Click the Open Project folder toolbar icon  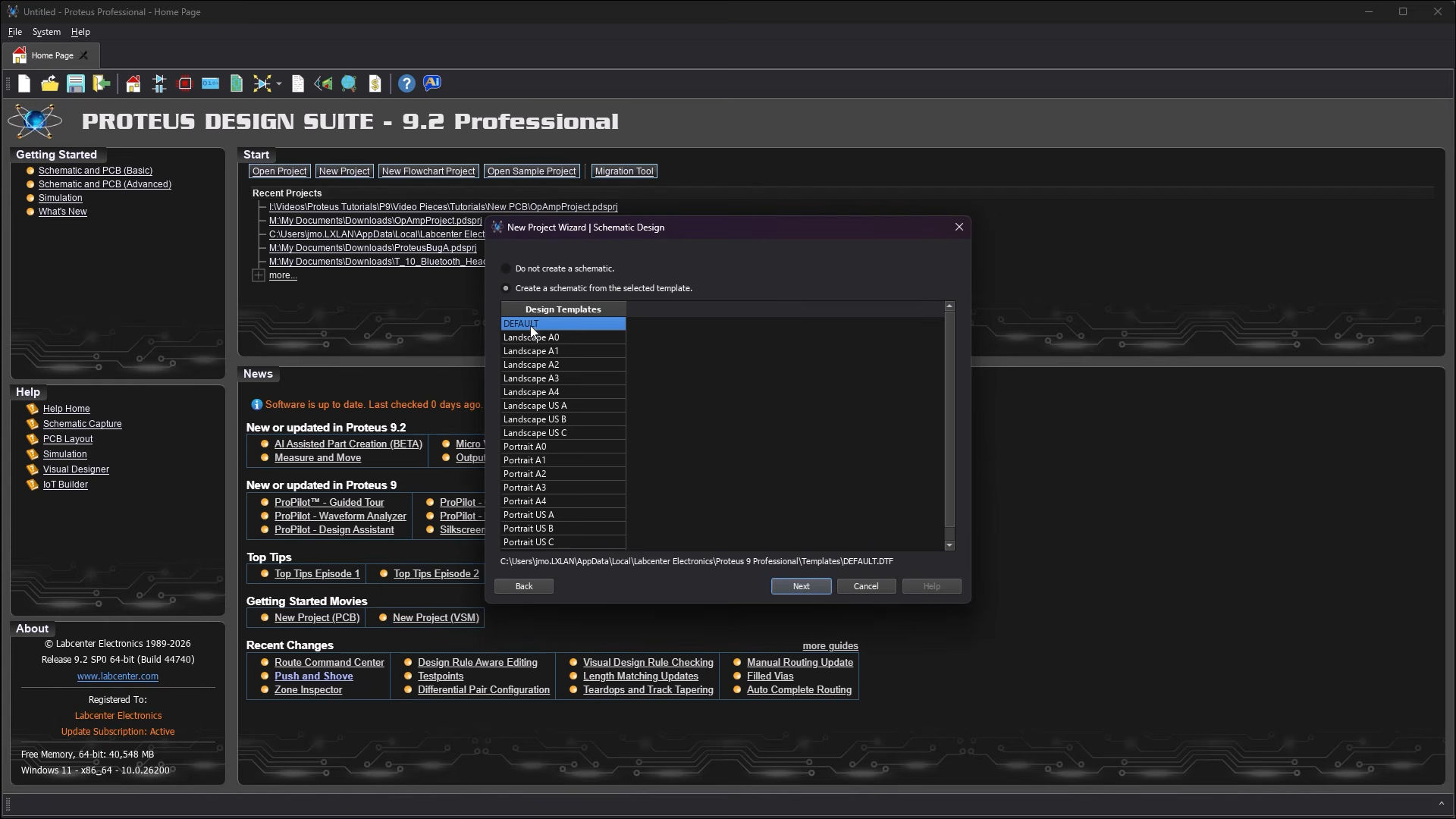pyautogui.click(x=50, y=83)
